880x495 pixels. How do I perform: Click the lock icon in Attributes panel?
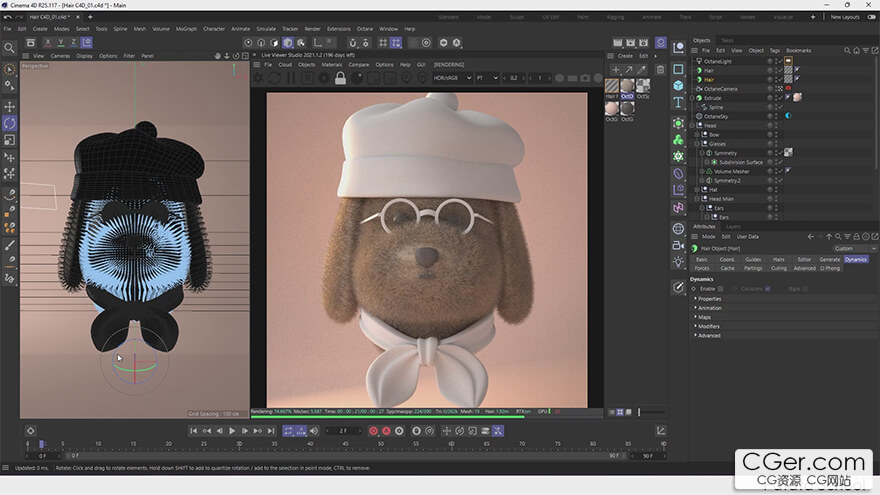pyautogui.click(x=856, y=237)
